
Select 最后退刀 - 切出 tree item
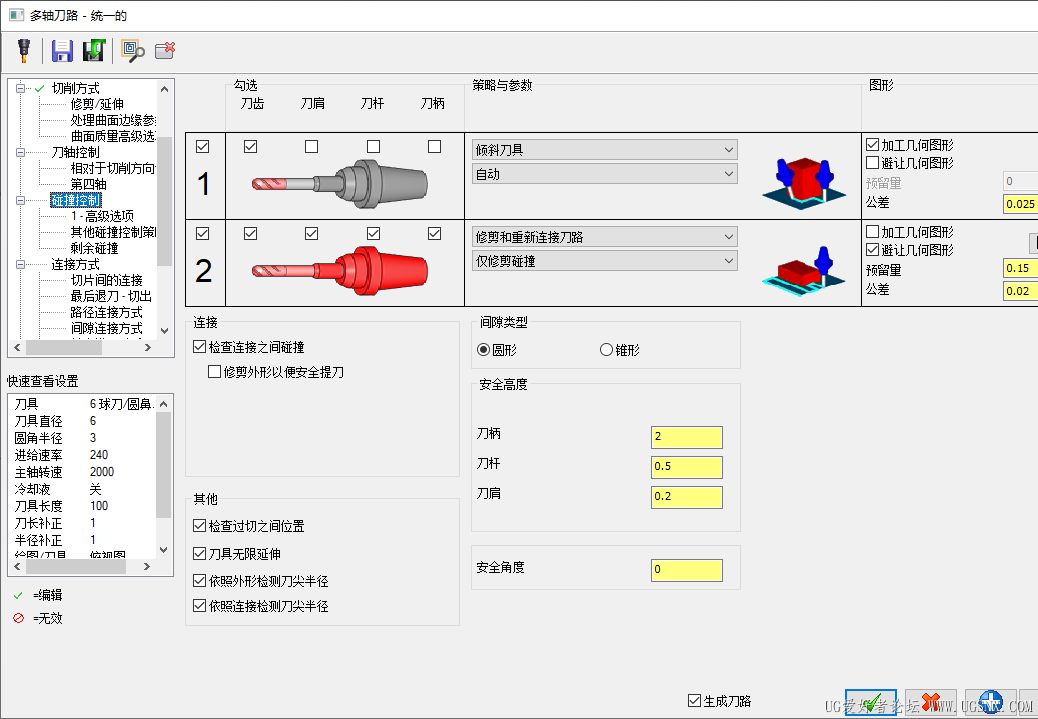click(x=111, y=296)
